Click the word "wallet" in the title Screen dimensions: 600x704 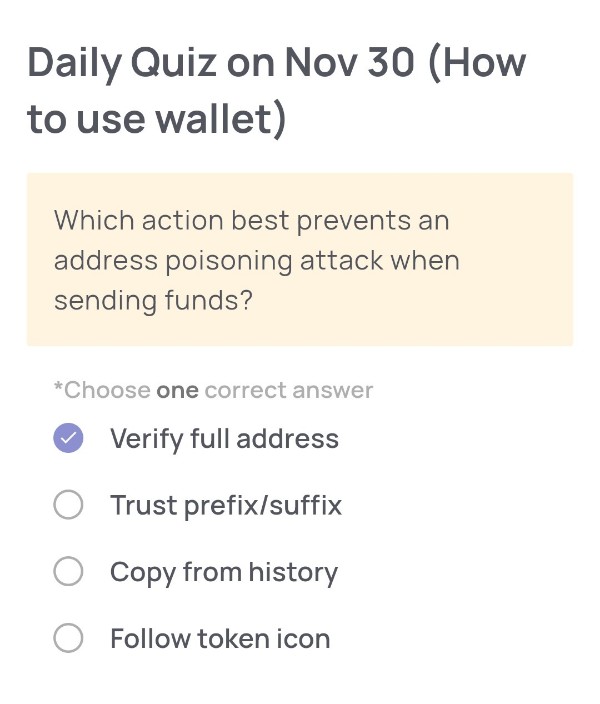pyautogui.click(x=213, y=120)
